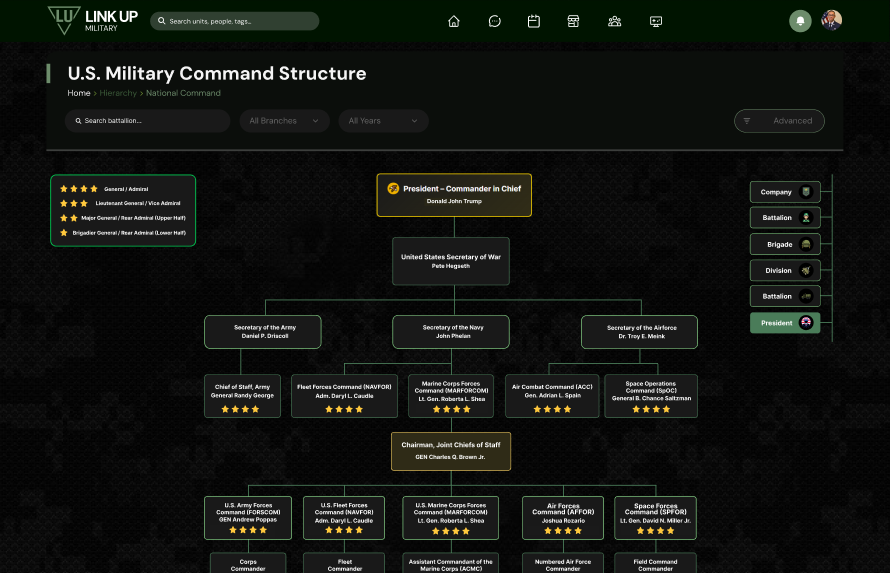Expand the All Years dropdown

point(383,121)
